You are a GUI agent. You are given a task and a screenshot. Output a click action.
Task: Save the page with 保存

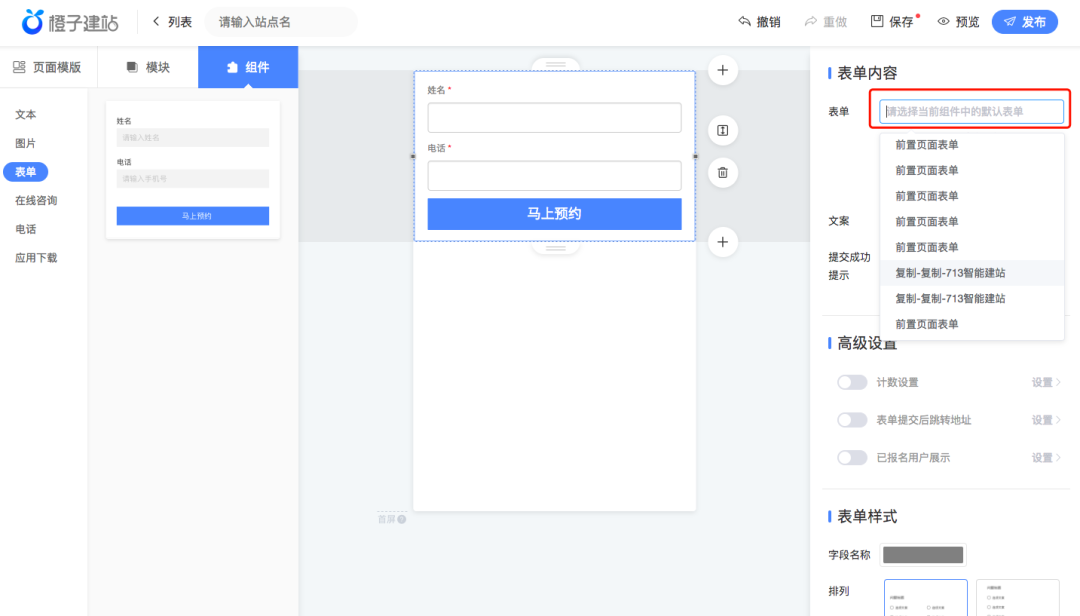pyautogui.click(x=893, y=22)
